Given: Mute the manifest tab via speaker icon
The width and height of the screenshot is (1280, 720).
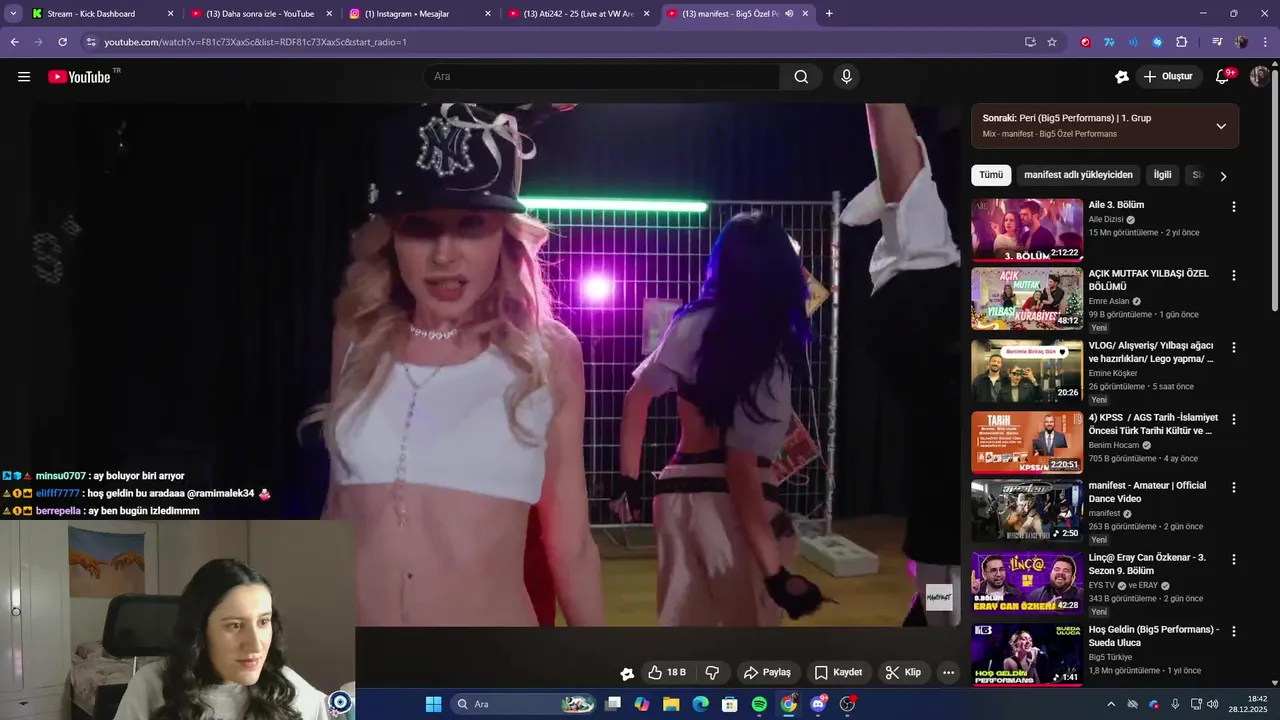Looking at the screenshot, I should (790, 14).
